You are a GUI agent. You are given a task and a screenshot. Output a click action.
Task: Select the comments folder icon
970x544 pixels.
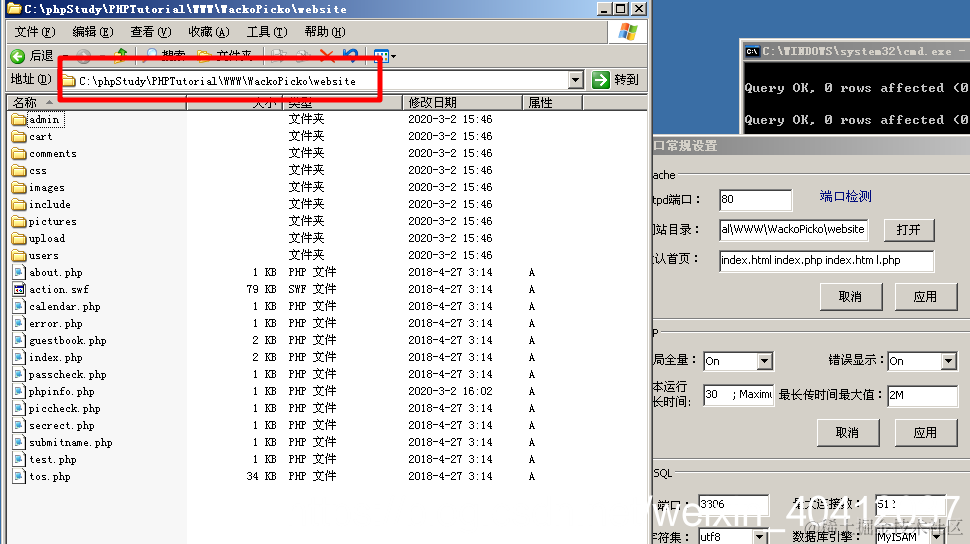point(19,153)
